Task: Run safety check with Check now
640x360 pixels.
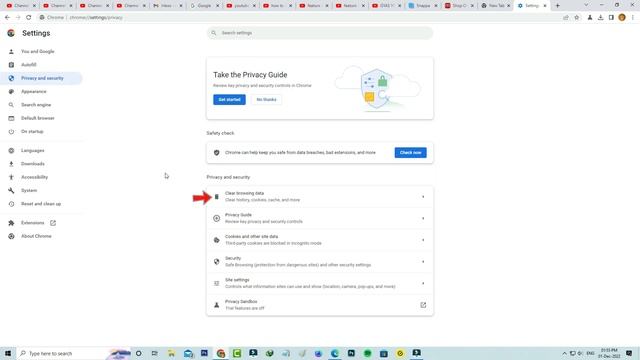Action: [x=411, y=153]
